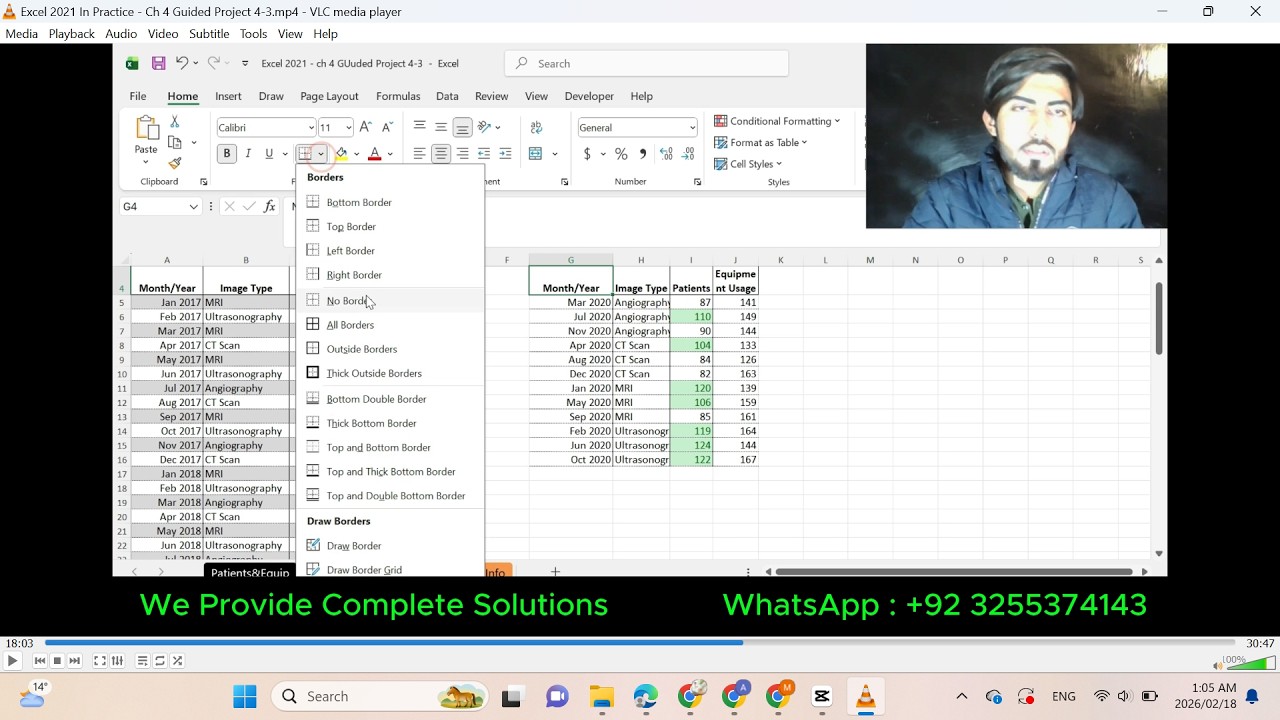Apply red font color
The image size is (1280, 720).
coord(375,154)
